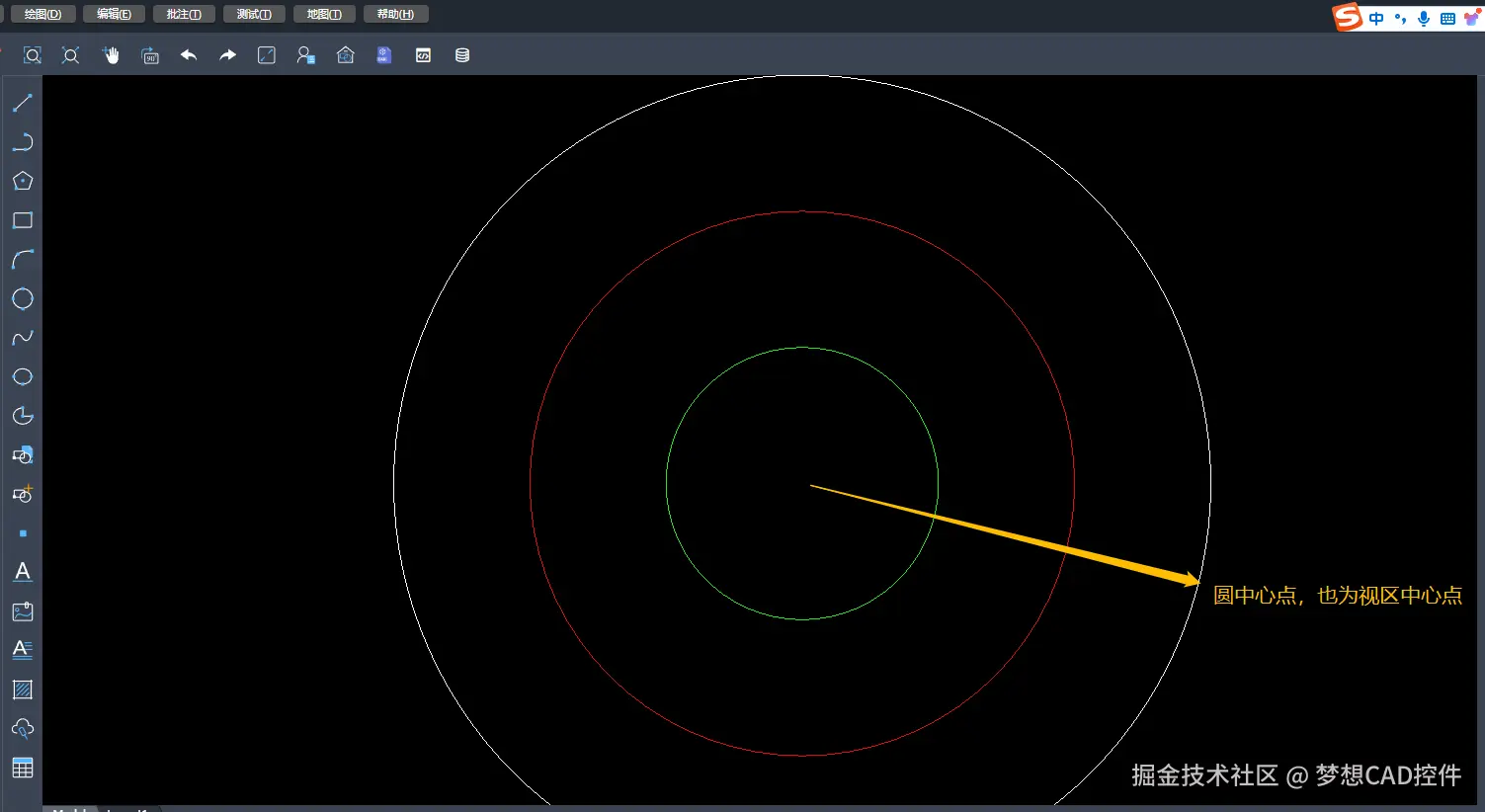This screenshot has height=812, width=1485.
Task: Select the Polygon drawing tool
Action: click(23, 181)
